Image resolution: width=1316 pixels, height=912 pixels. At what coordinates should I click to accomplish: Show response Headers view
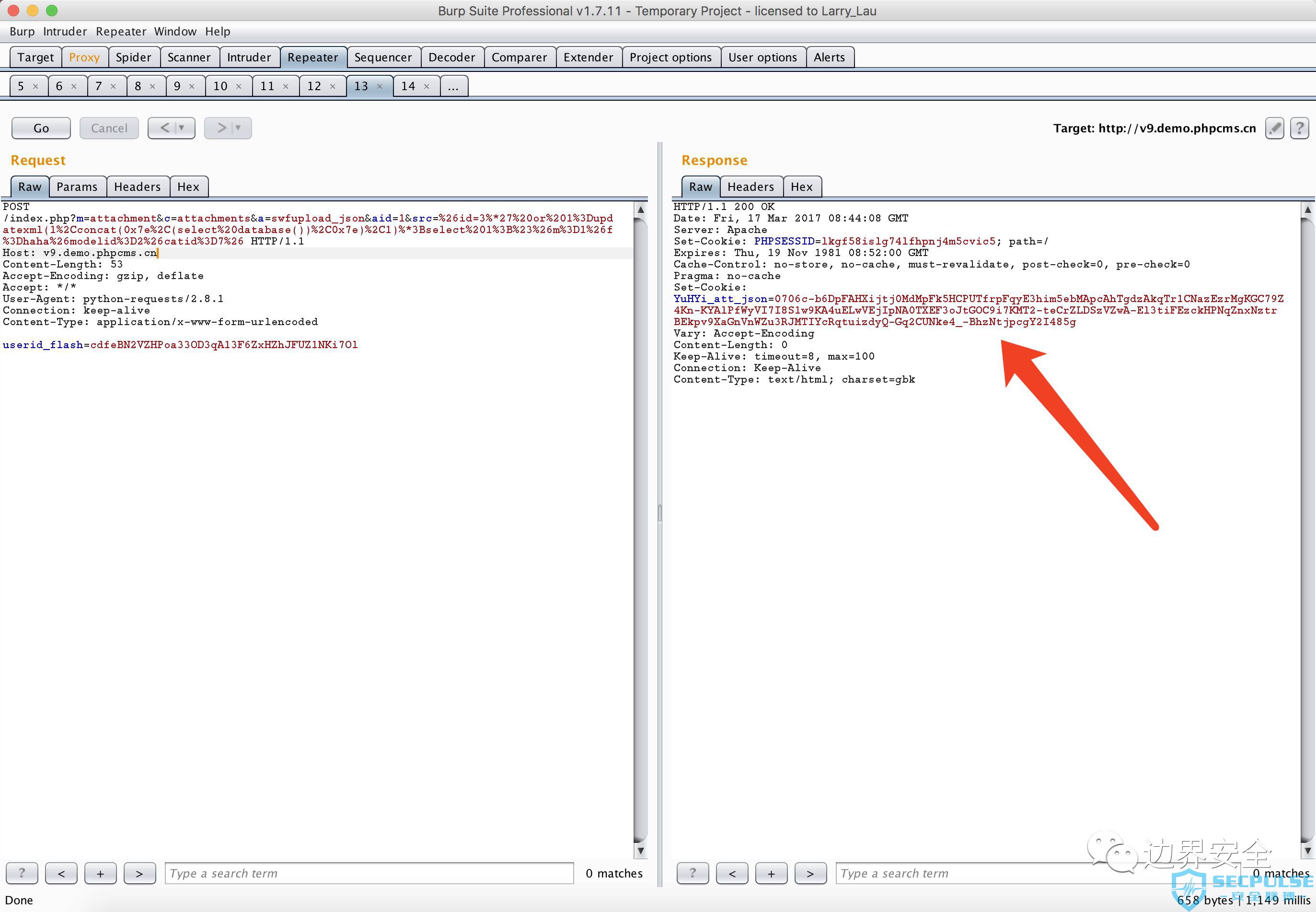tap(750, 187)
